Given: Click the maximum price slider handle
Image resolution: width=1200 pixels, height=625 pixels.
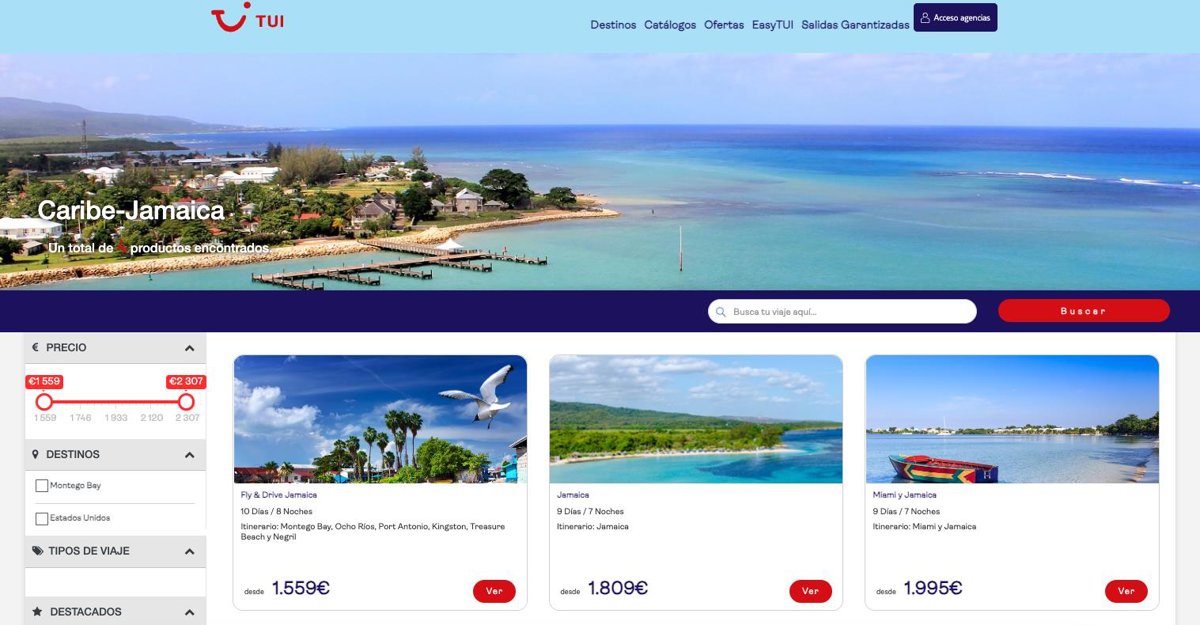Looking at the screenshot, I should [186, 401].
